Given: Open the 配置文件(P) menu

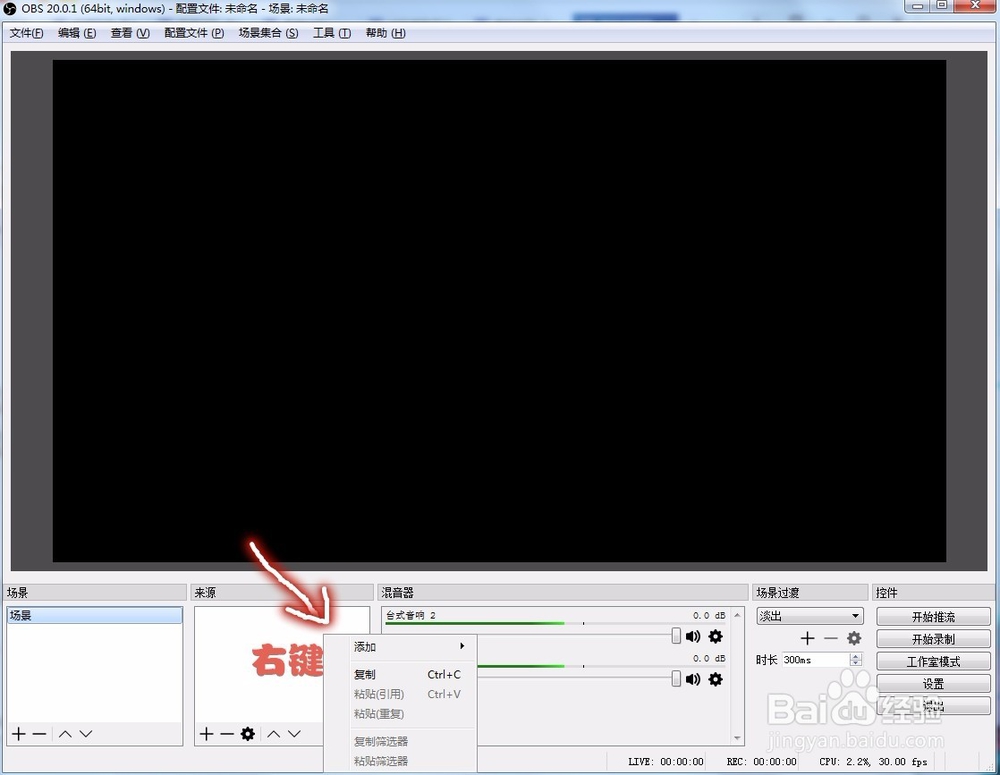Looking at the screenshot, I should click(195, 33).
